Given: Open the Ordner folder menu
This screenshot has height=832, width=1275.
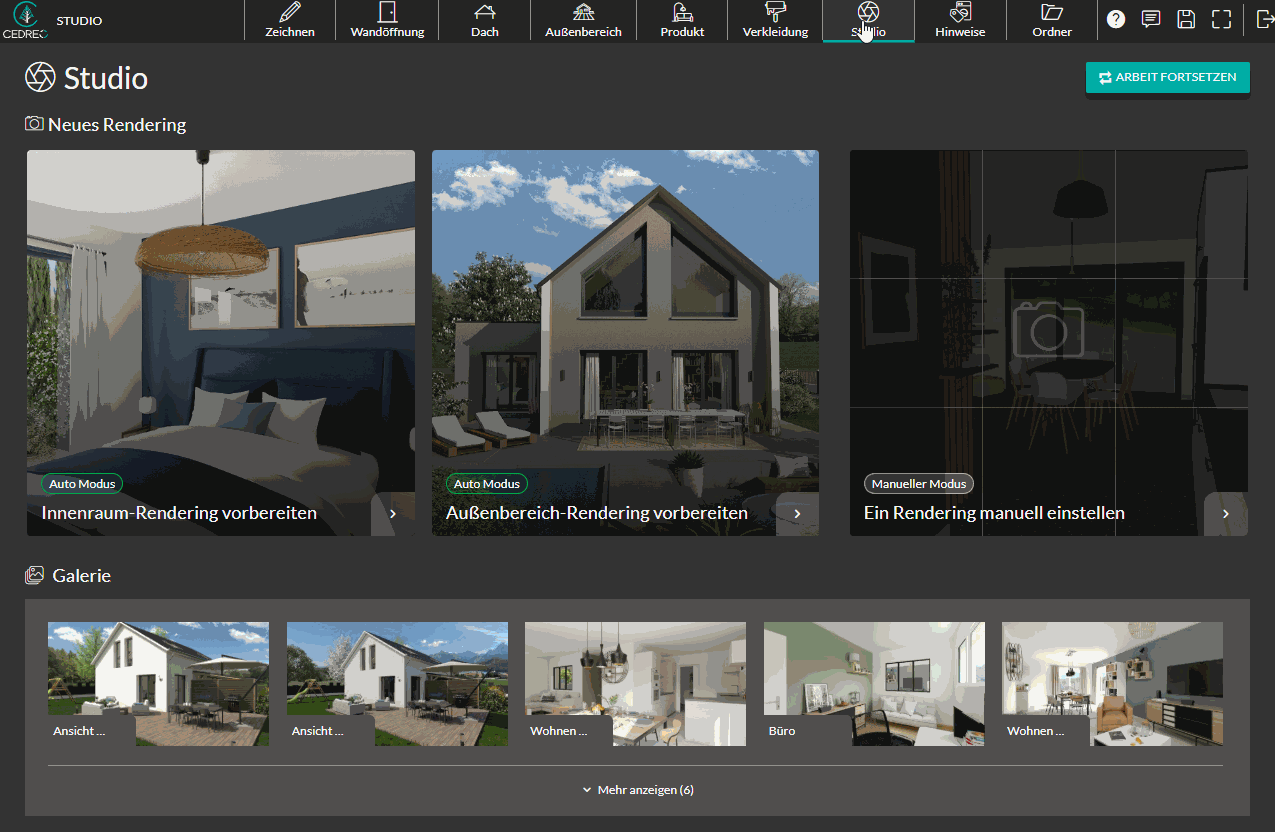Looking at the screenshot, I should click(x=1052, y=21).
